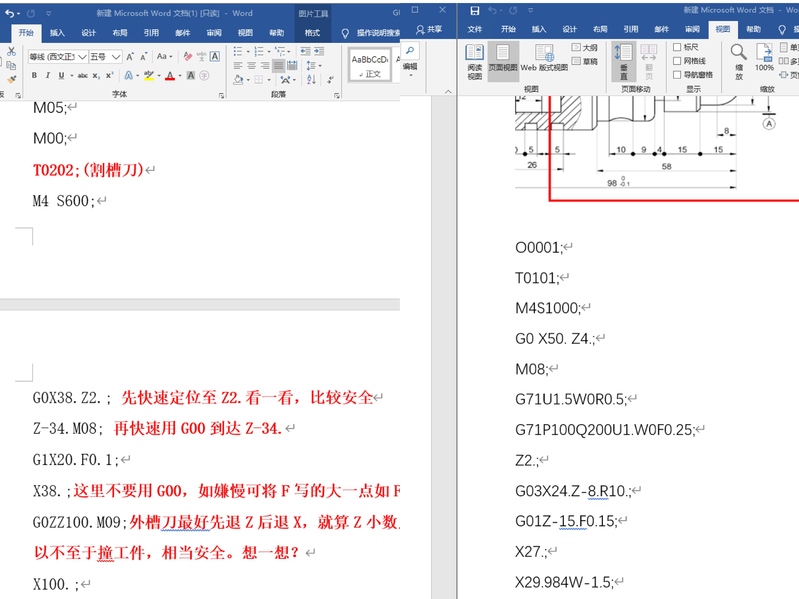
Task: Click the Bold button in left ribbon
Action: point(34,76)
